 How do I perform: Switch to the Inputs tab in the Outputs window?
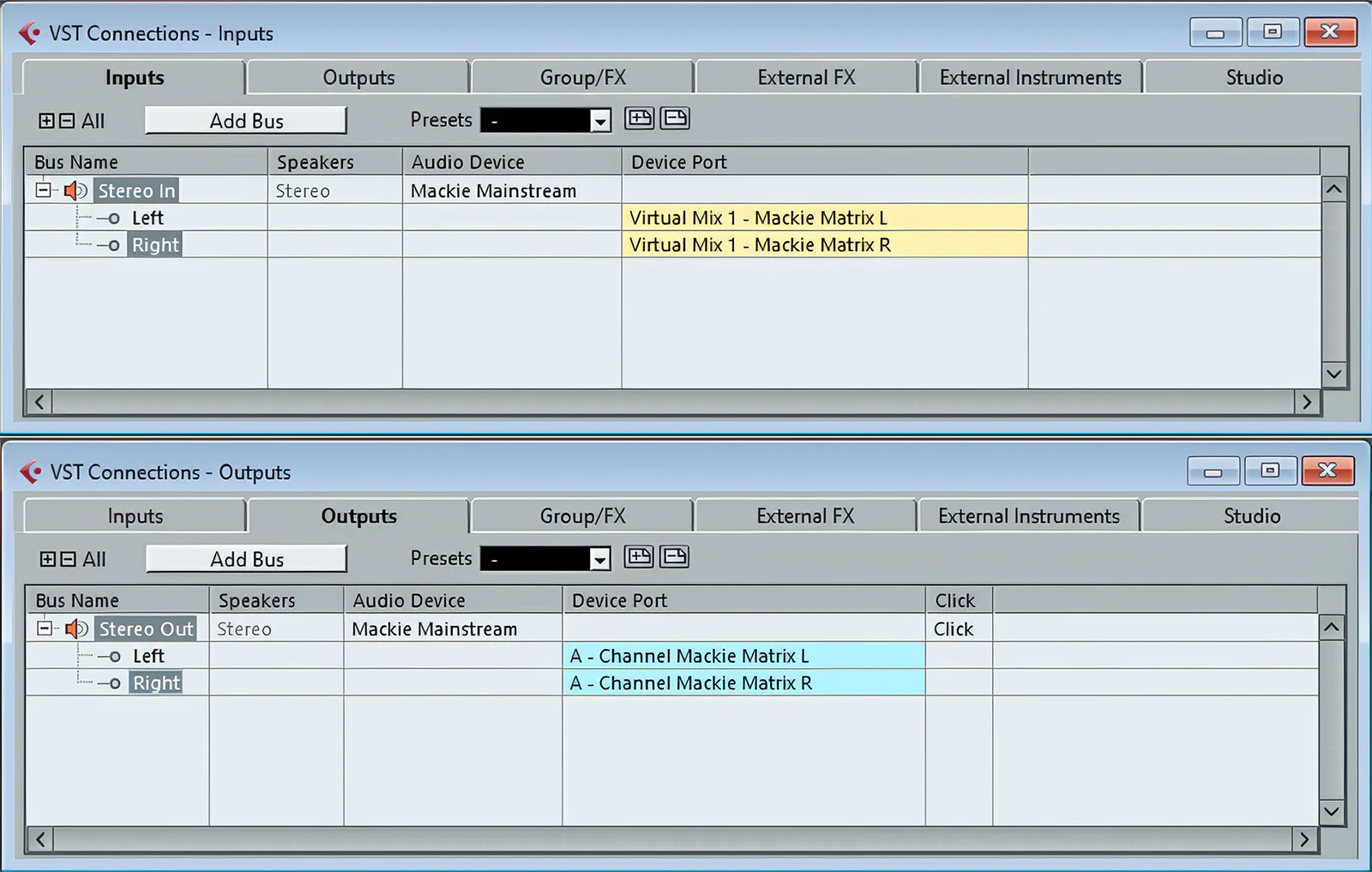coord(135,516)
